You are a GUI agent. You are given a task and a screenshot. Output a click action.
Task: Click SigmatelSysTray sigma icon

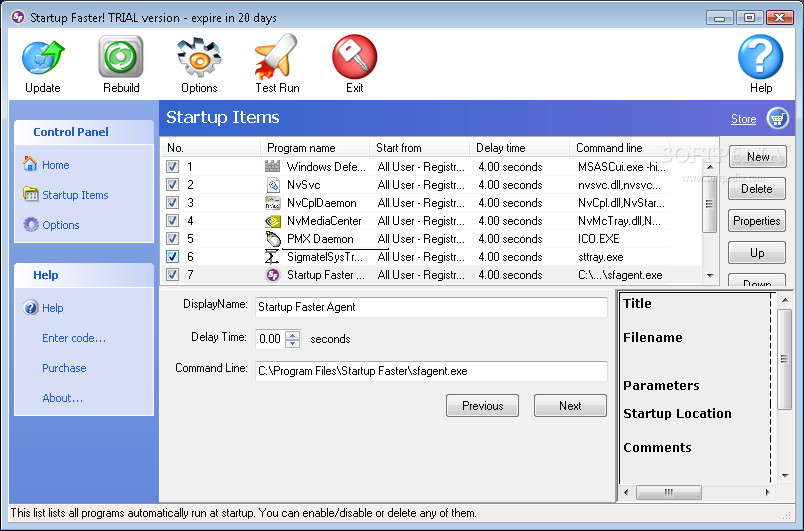tap(272, 257)
